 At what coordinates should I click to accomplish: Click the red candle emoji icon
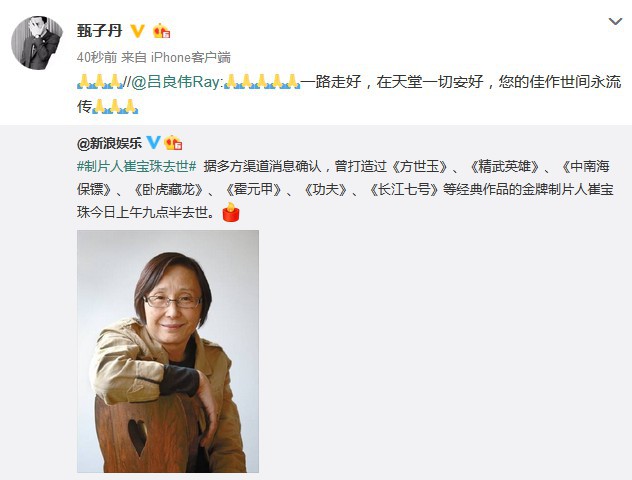coord(231,212)
